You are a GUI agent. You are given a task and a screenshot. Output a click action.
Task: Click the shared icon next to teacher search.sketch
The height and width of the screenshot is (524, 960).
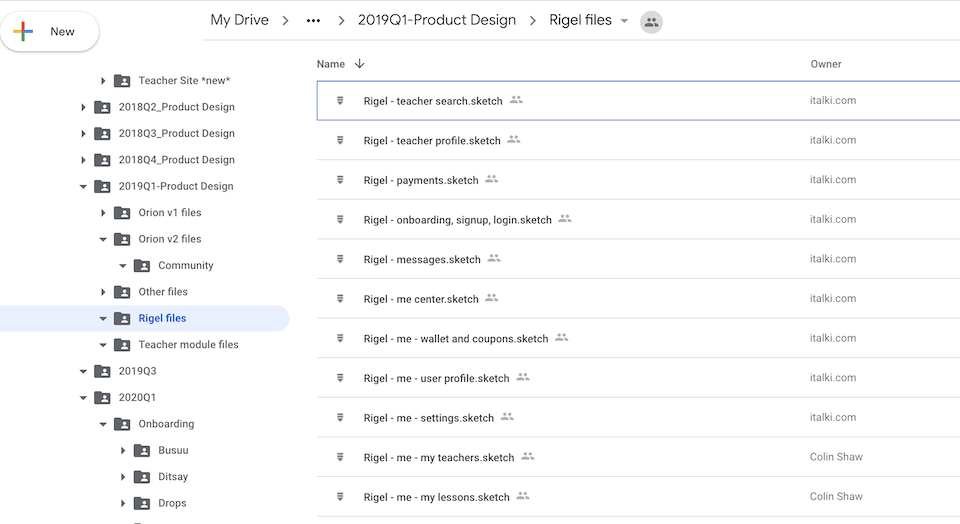coord(516,100)
